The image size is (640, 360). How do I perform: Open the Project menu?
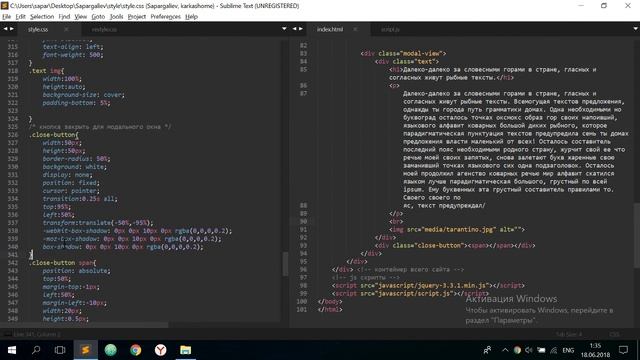tap(137, 17)
